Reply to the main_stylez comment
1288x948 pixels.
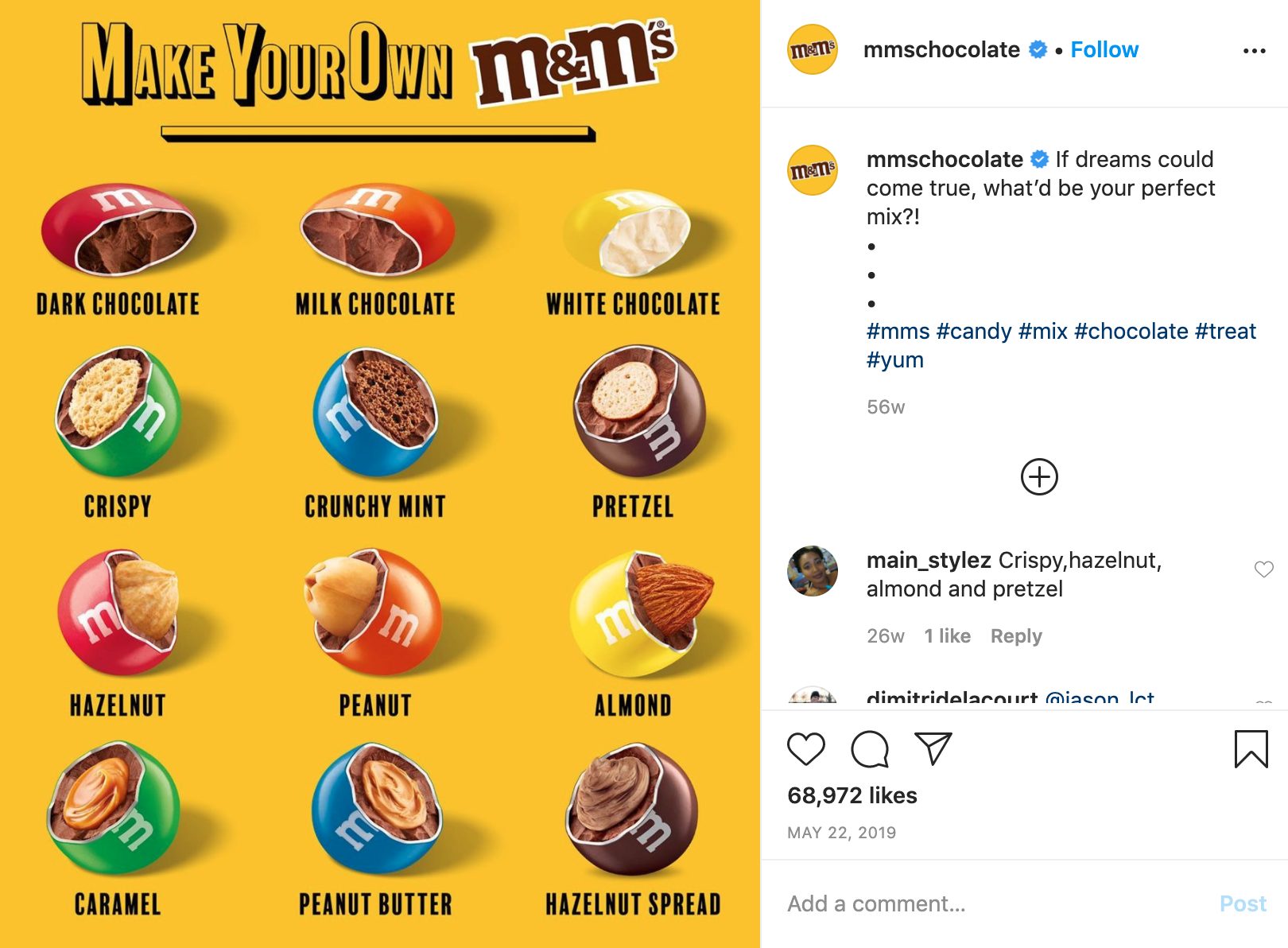coord(1015,636)
